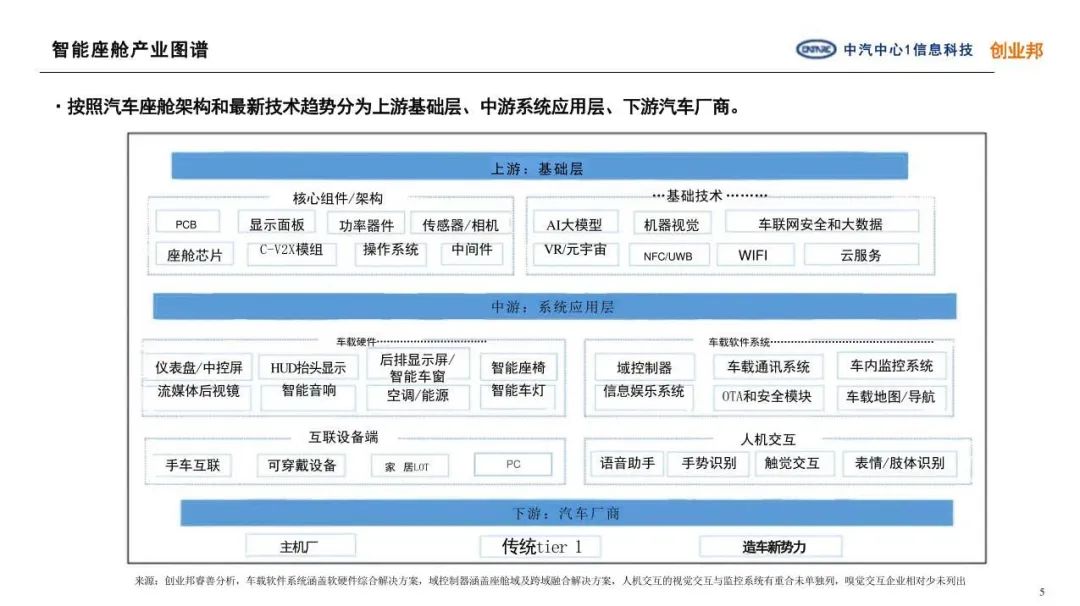The width and height of the screenshot is (1080, 606).
Task: Click the source footnote starting 来源
Action: click(x=550, y=581)
